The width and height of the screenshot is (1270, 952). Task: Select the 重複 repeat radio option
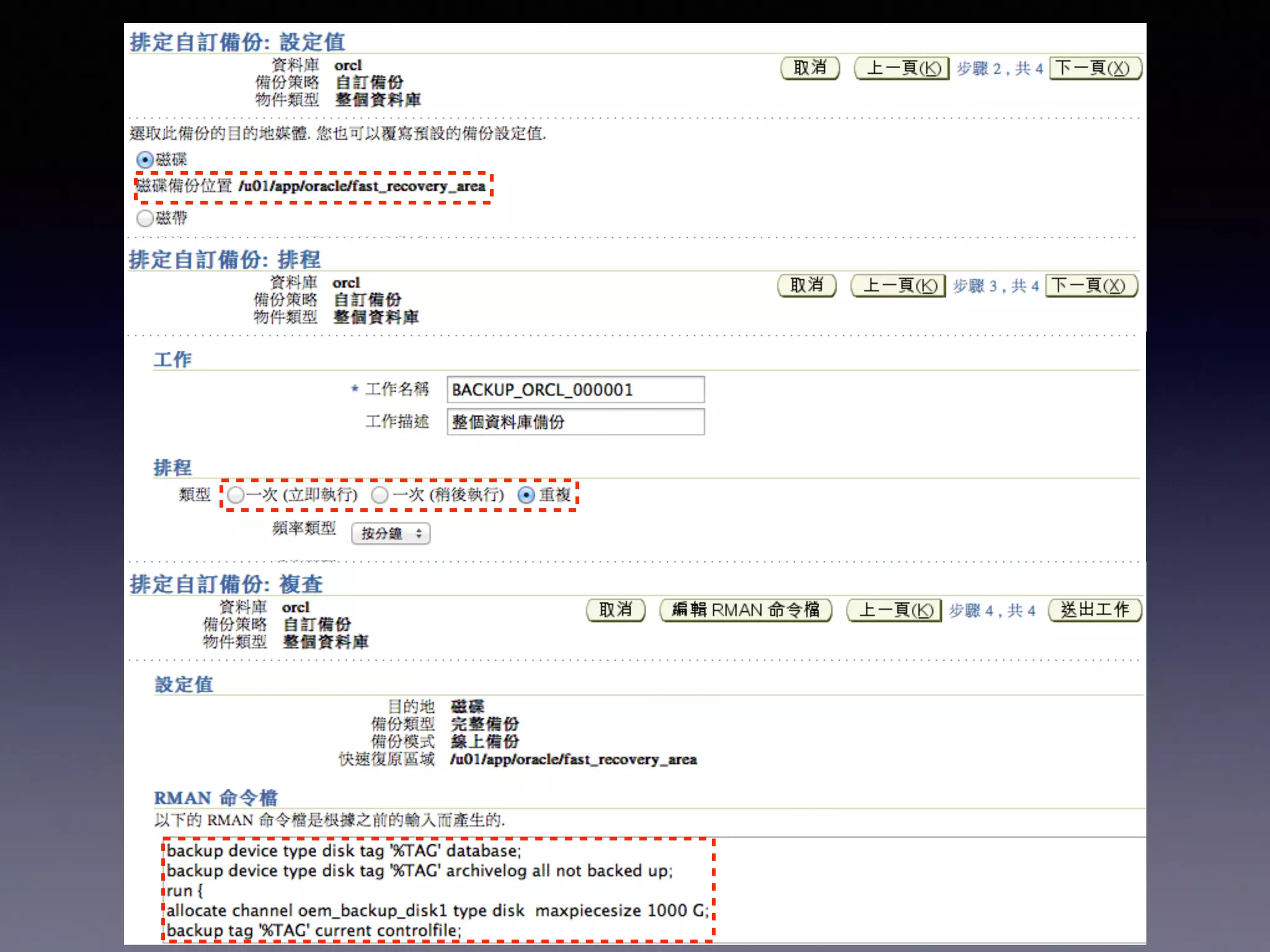tap(526, 495)
